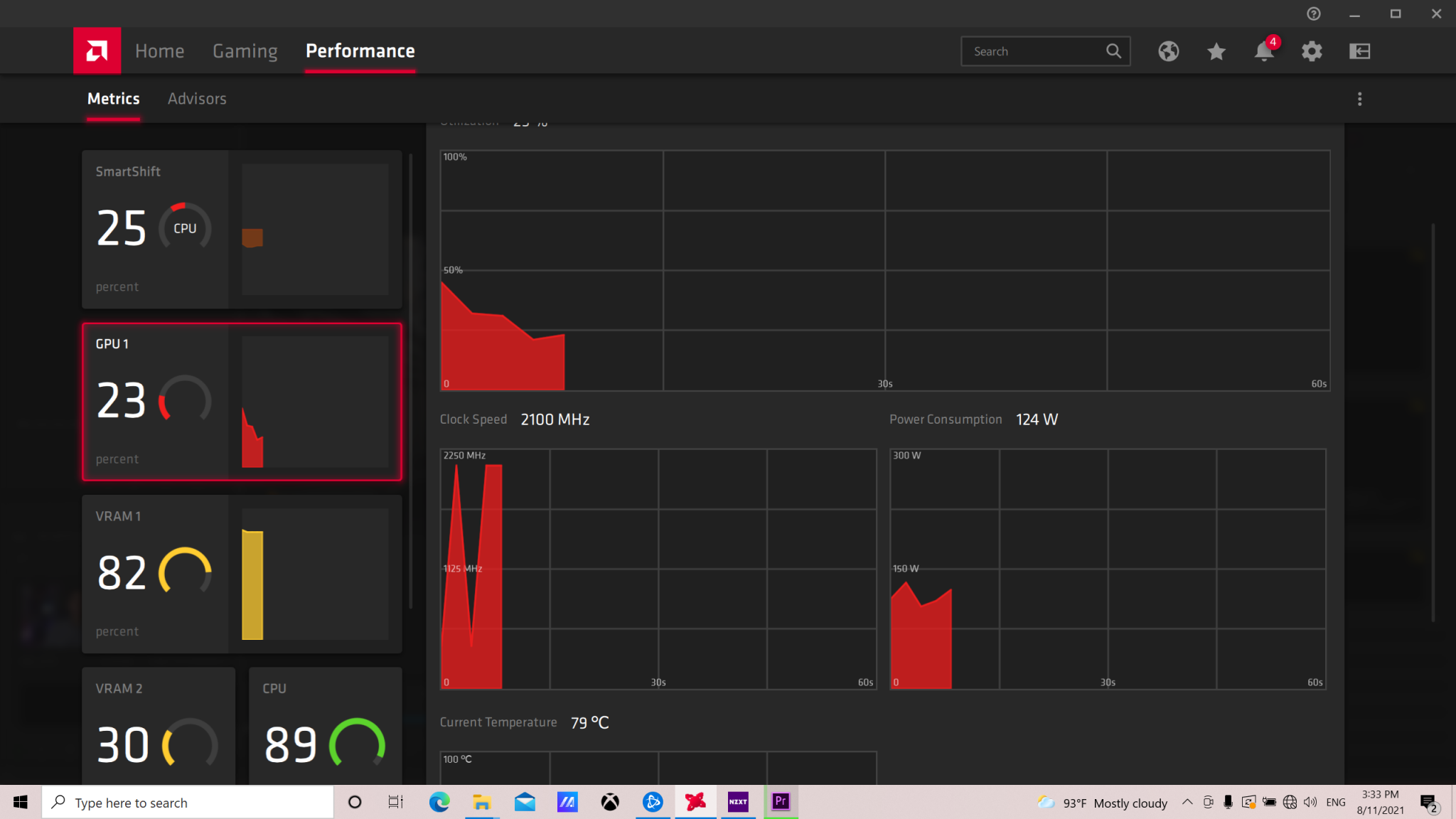Click the search magnifier icon
The height and width of the screenshot is (819, 1456).
tap(1113, 51)
